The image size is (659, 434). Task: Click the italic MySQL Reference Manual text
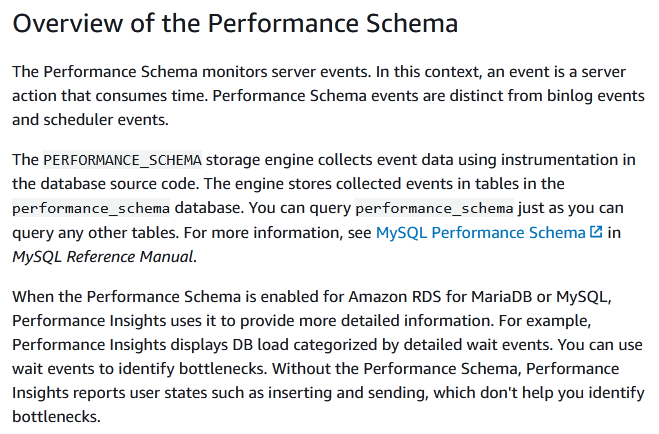[x=103, y=256]
